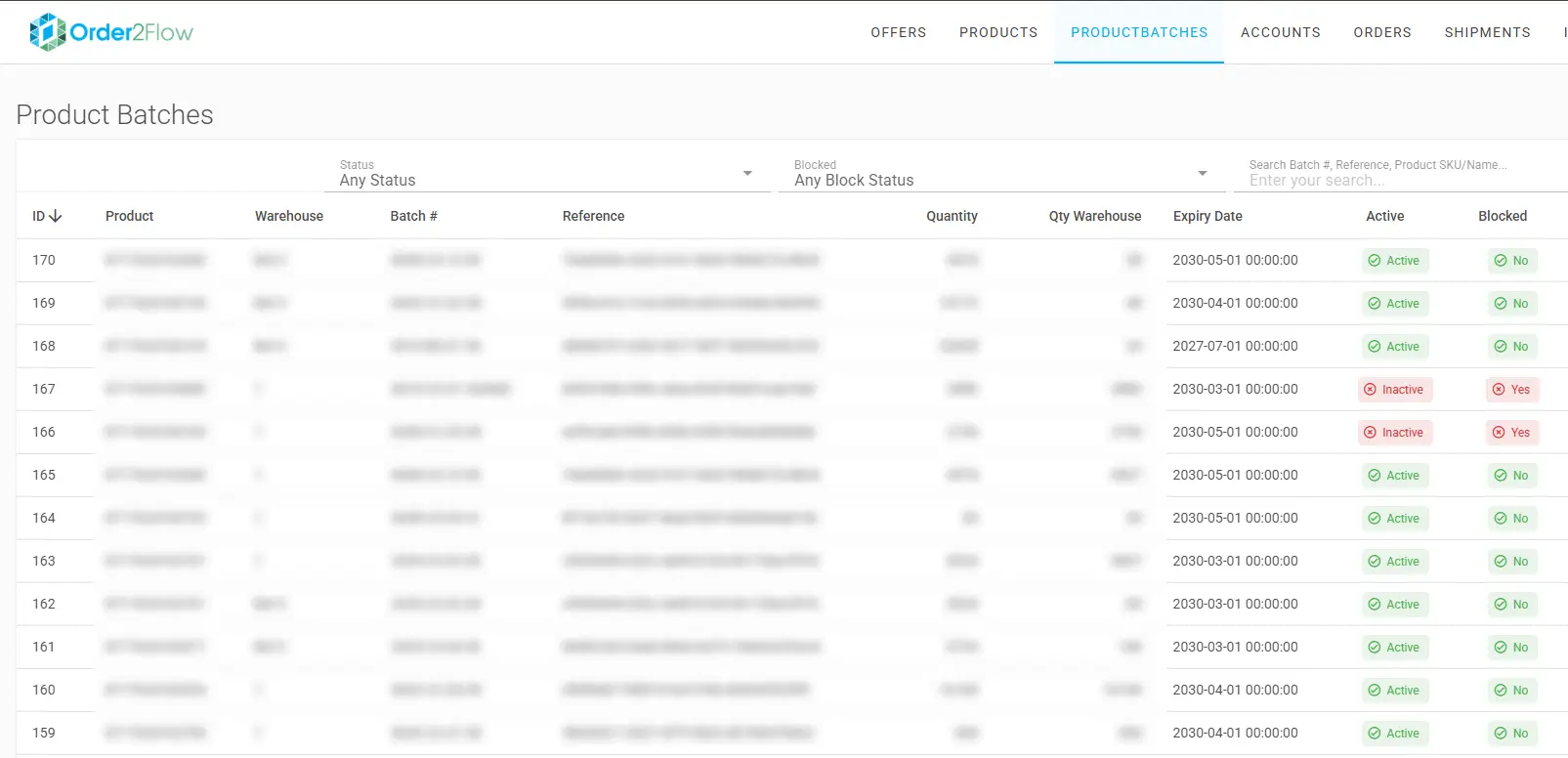Click the Active status chip in row 169
1568x758 pixels.
click(x=1395, y=304)
